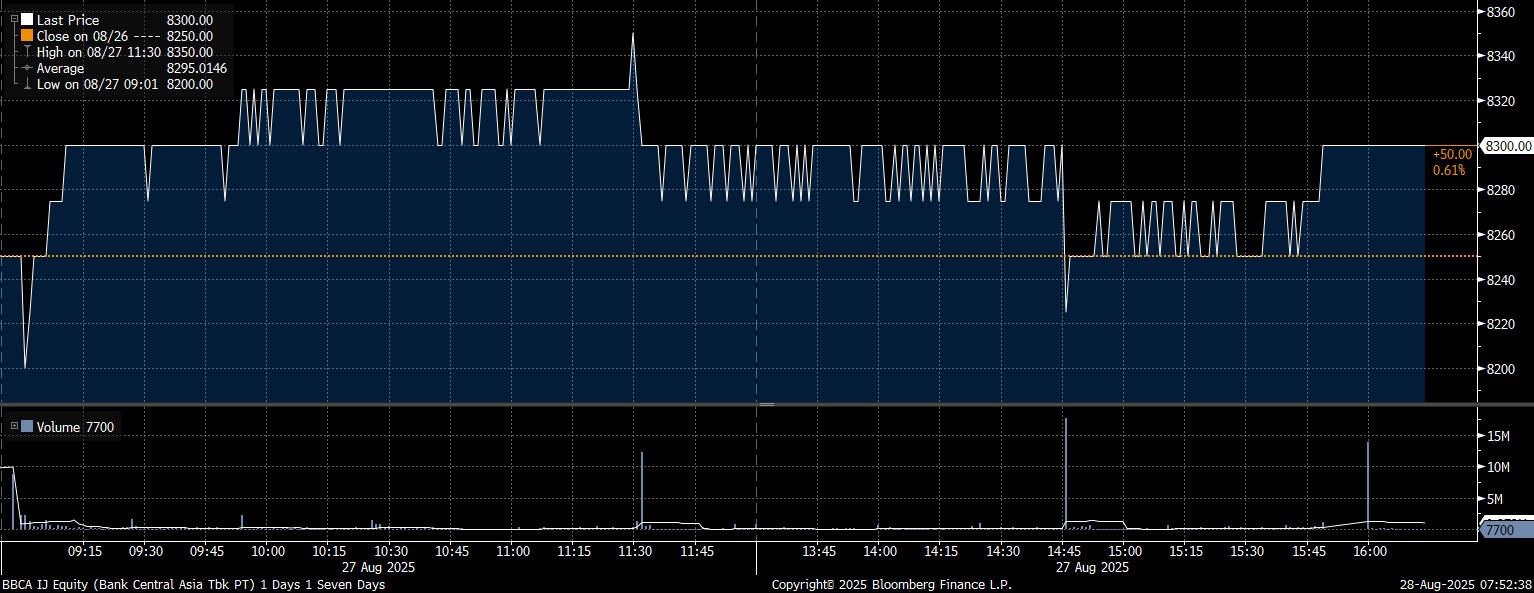Click the Volume series color swatch
The width and height of the screenshot is (1534, 593).
[27, 427]
